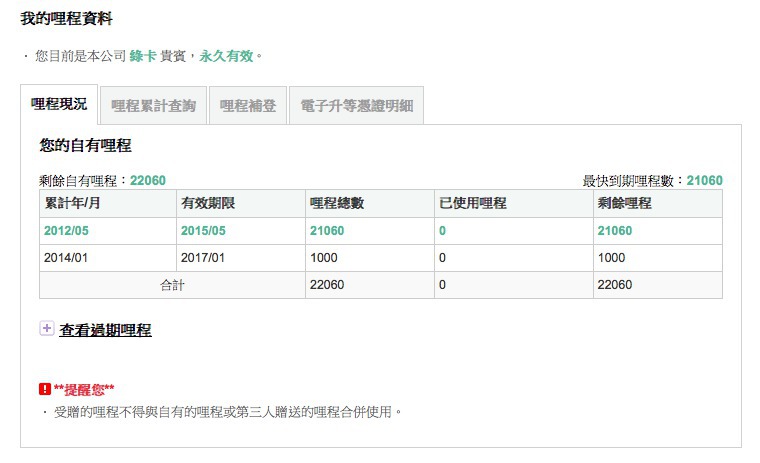Viewport: 760px width, 463px height.
Task: Switch to the 哩程現況 tab
Action: (59, 104)
